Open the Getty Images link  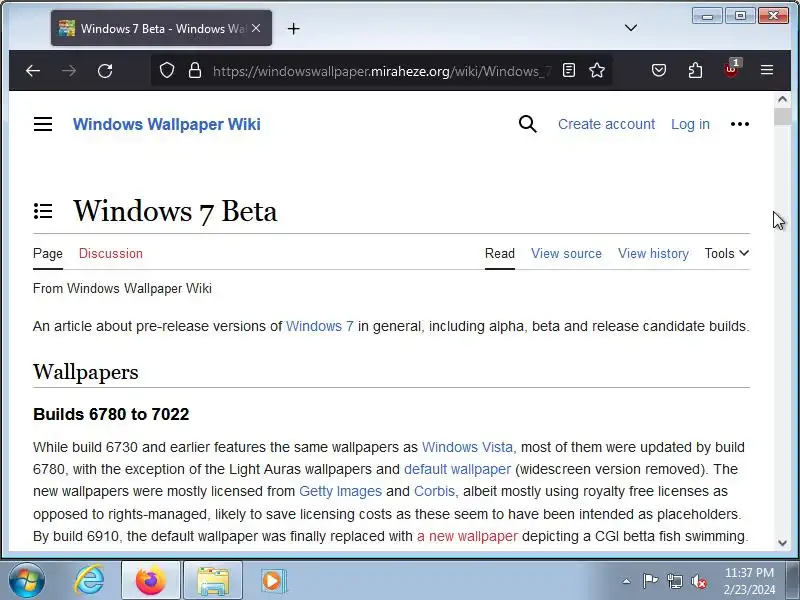tap(340, 491)
